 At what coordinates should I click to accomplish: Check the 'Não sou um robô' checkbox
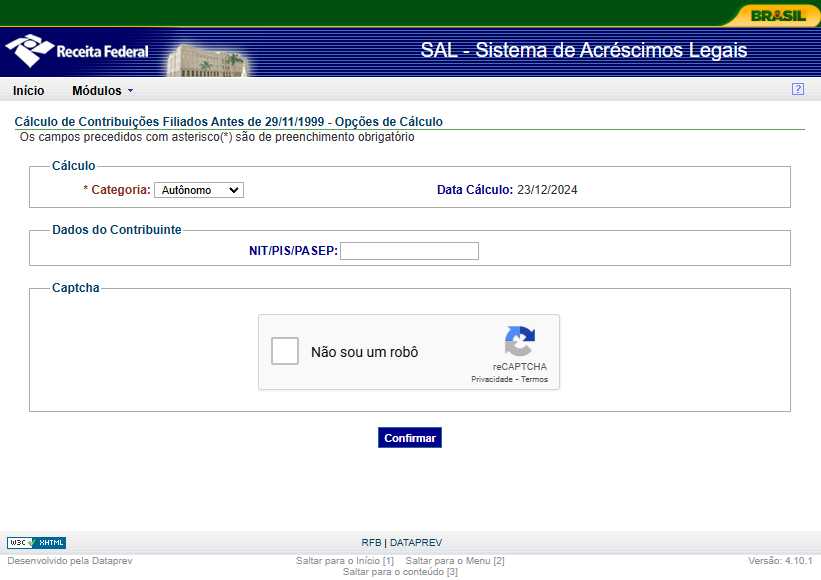pos(285,351)
